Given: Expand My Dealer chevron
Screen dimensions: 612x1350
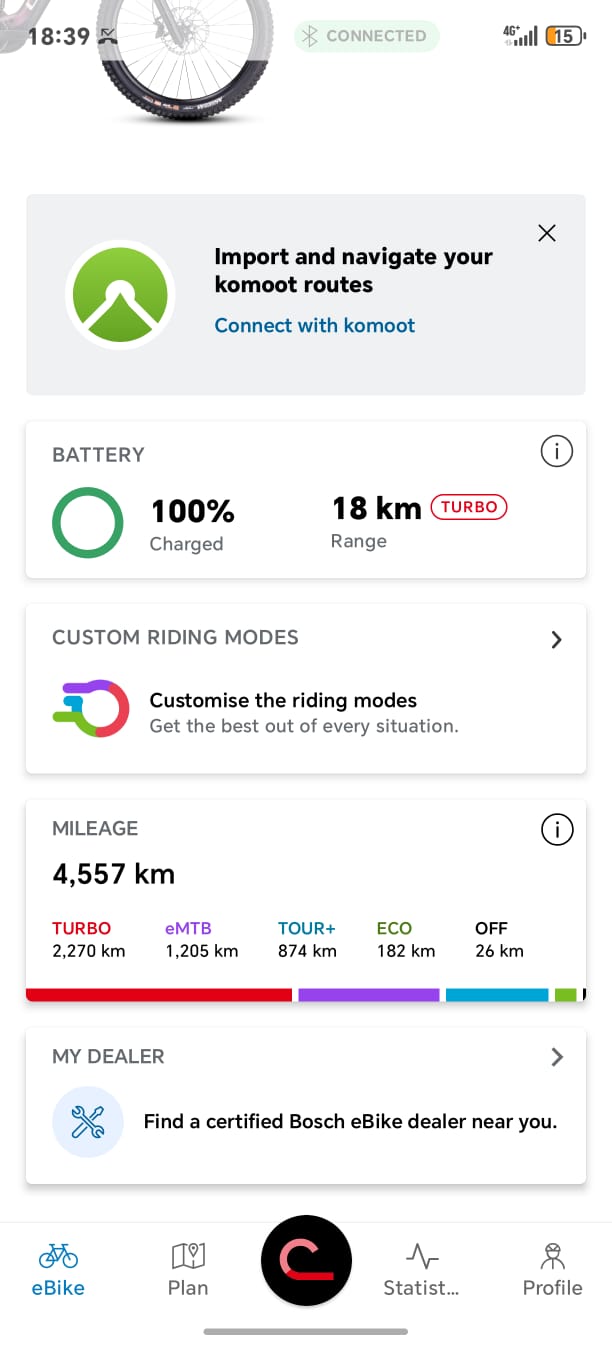Looking at the screenshot, I should (557, 1057).
